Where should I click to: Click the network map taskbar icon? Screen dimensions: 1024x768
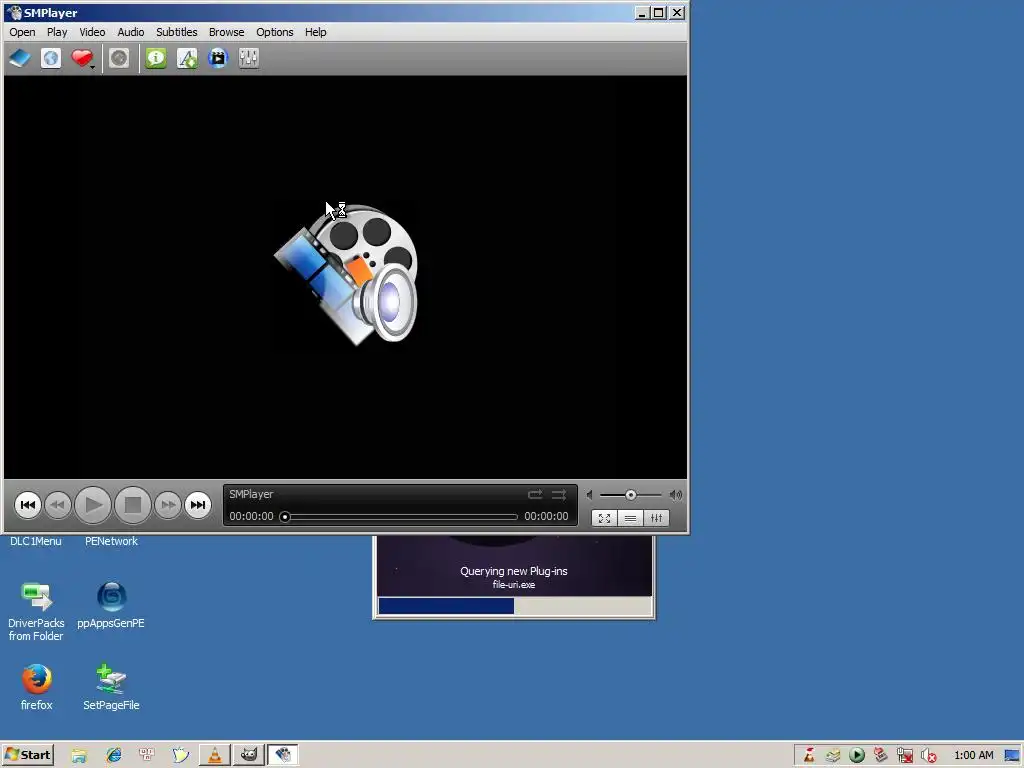pyautogui.click(x=147, y=756)
